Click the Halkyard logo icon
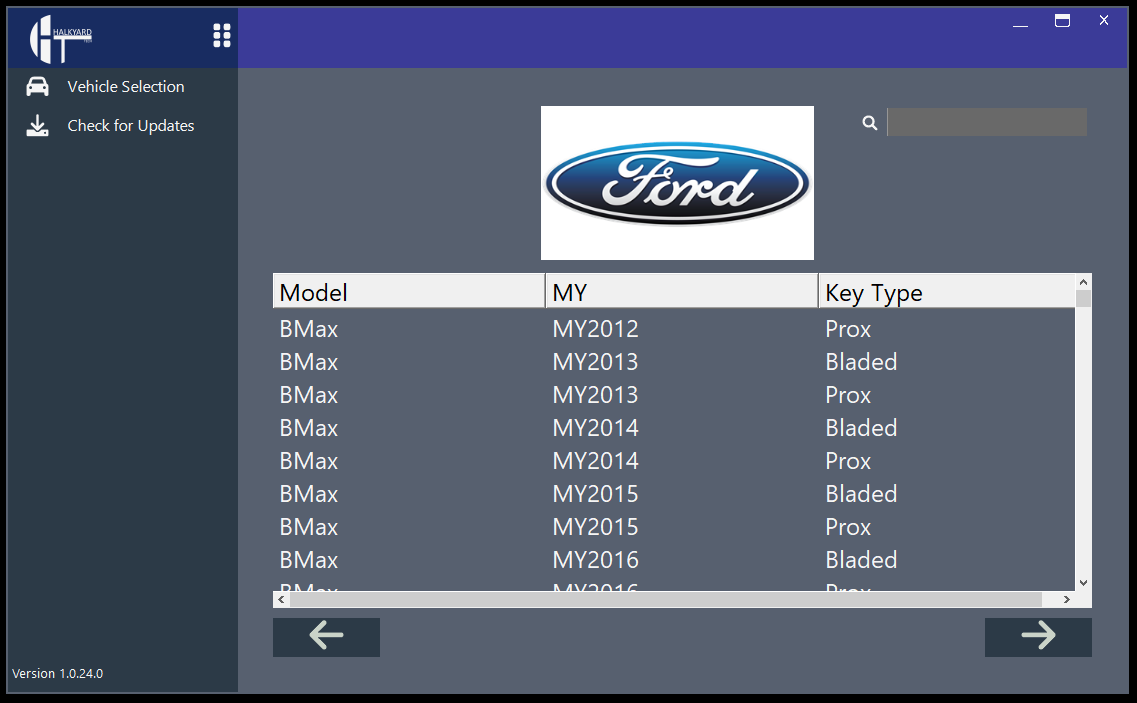Image resolution: width=1137 pixels, height=703 pixels. 60,38
